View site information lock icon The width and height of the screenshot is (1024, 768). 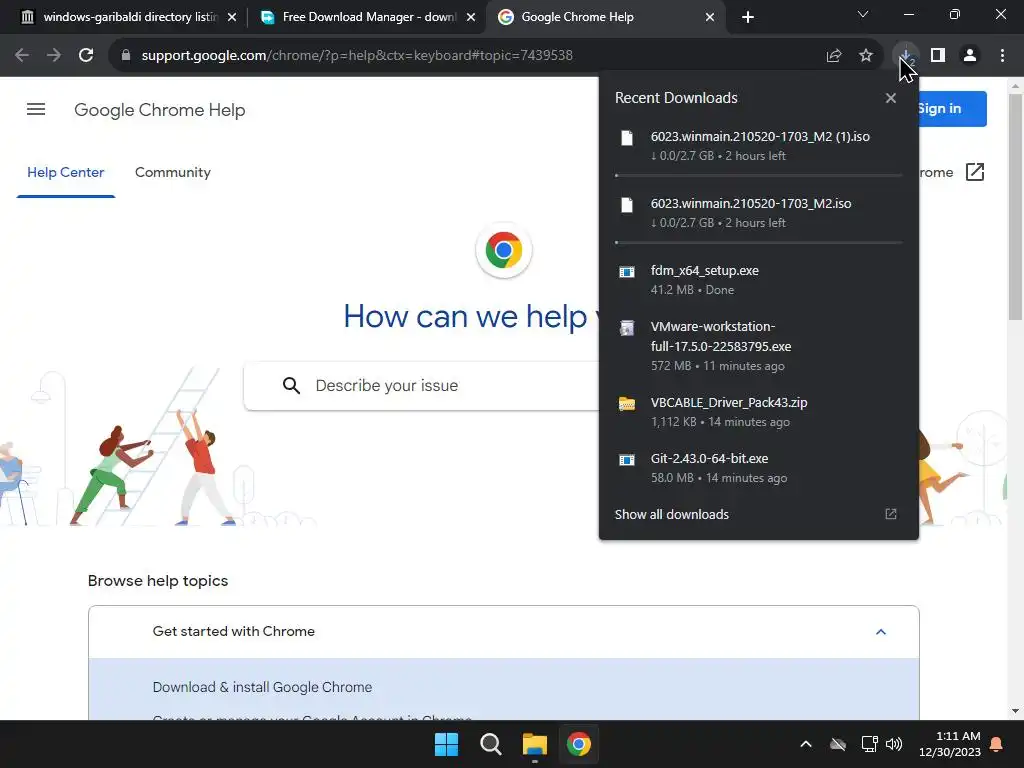tap(126, 56)
